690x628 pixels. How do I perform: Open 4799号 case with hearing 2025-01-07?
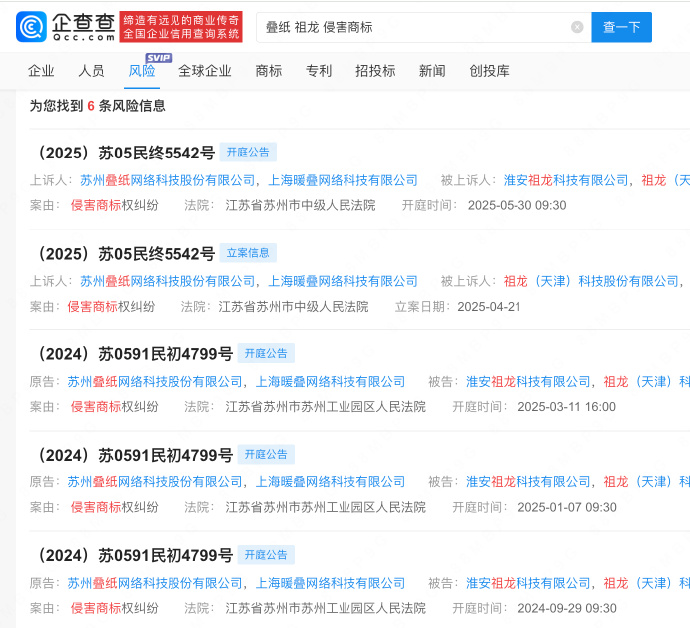click(133, 455)
